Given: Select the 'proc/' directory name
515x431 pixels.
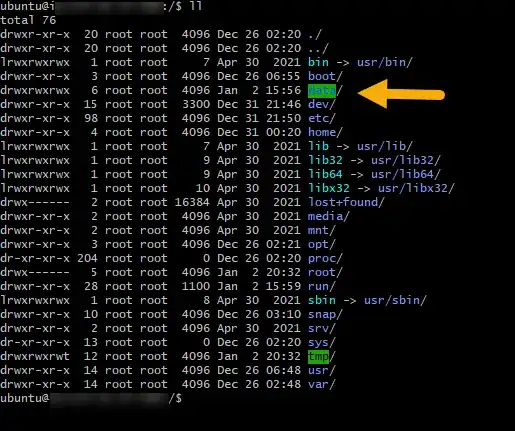Looking at the screenshot, I should click(325, 258).
